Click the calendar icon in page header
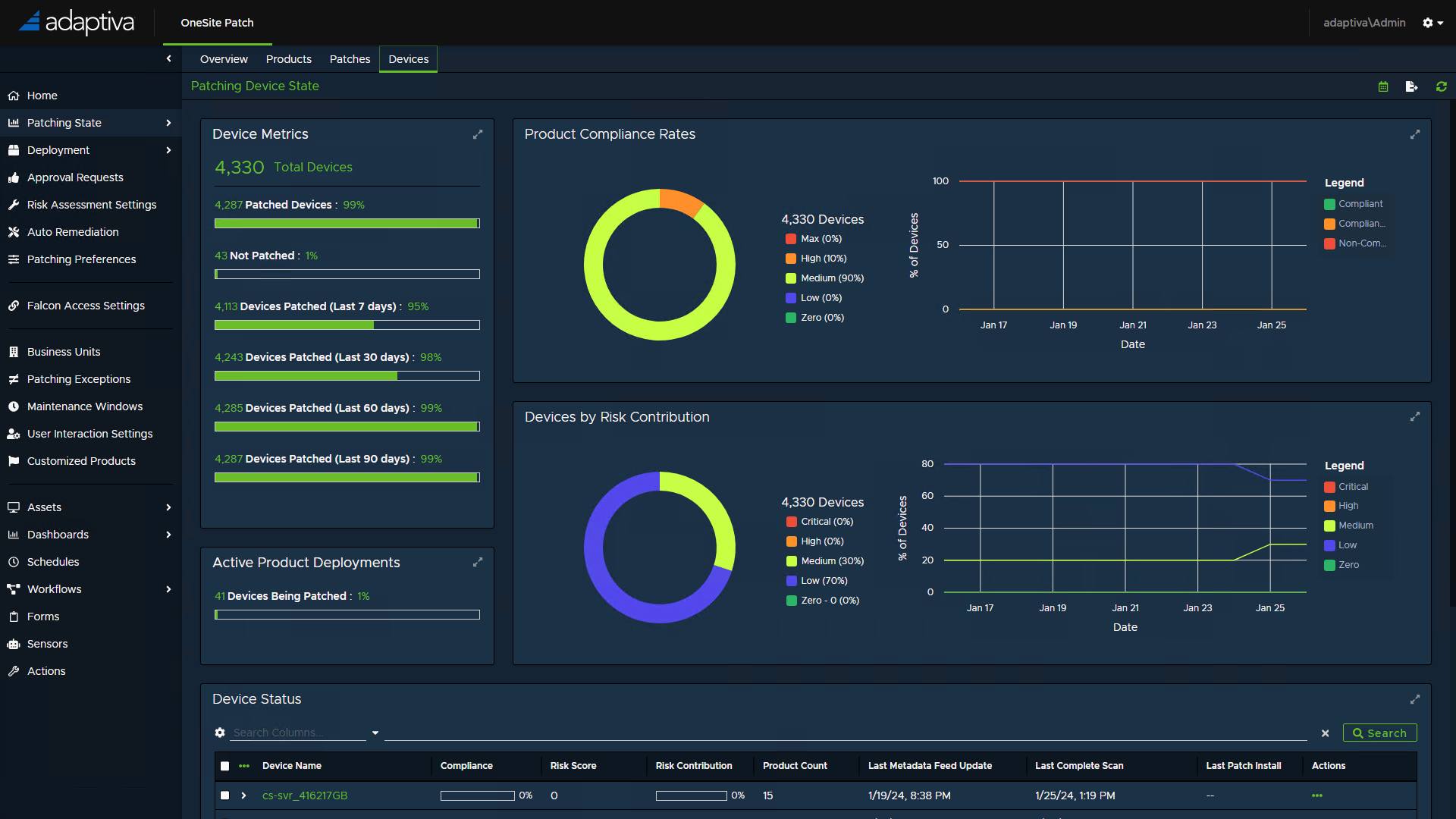 pyautogui.click(x=1383, y=86)
